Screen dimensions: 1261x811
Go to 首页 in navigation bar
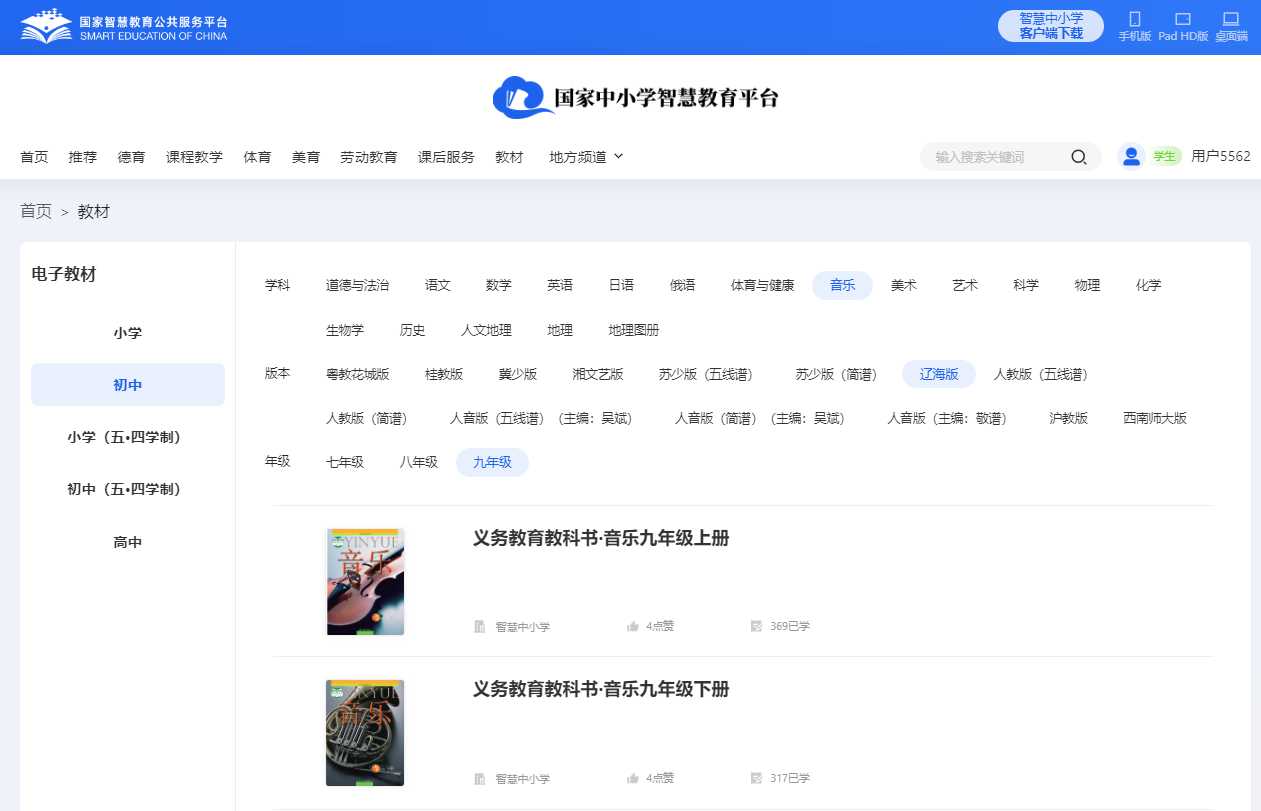pos(34,157)
